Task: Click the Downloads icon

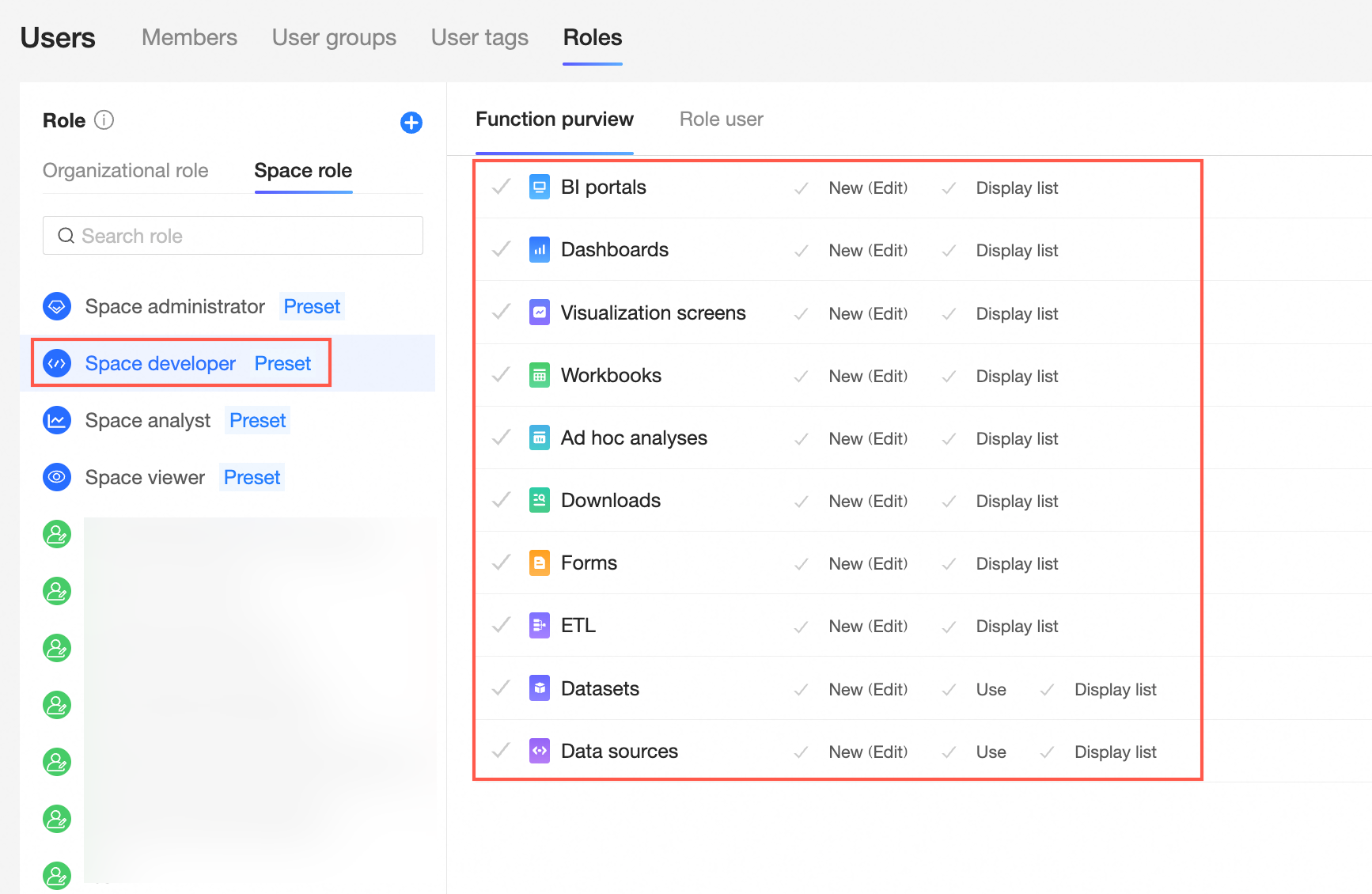Action: pos(540,500)
